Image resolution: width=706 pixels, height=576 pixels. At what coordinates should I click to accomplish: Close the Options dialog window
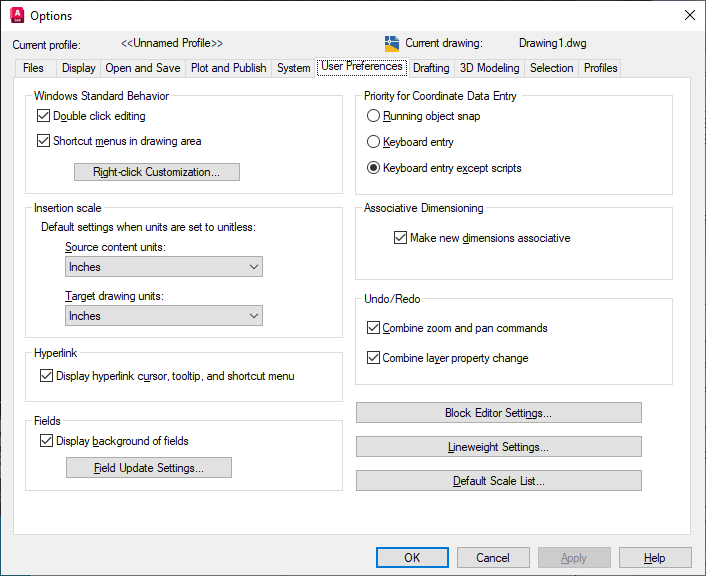point(689,15)
